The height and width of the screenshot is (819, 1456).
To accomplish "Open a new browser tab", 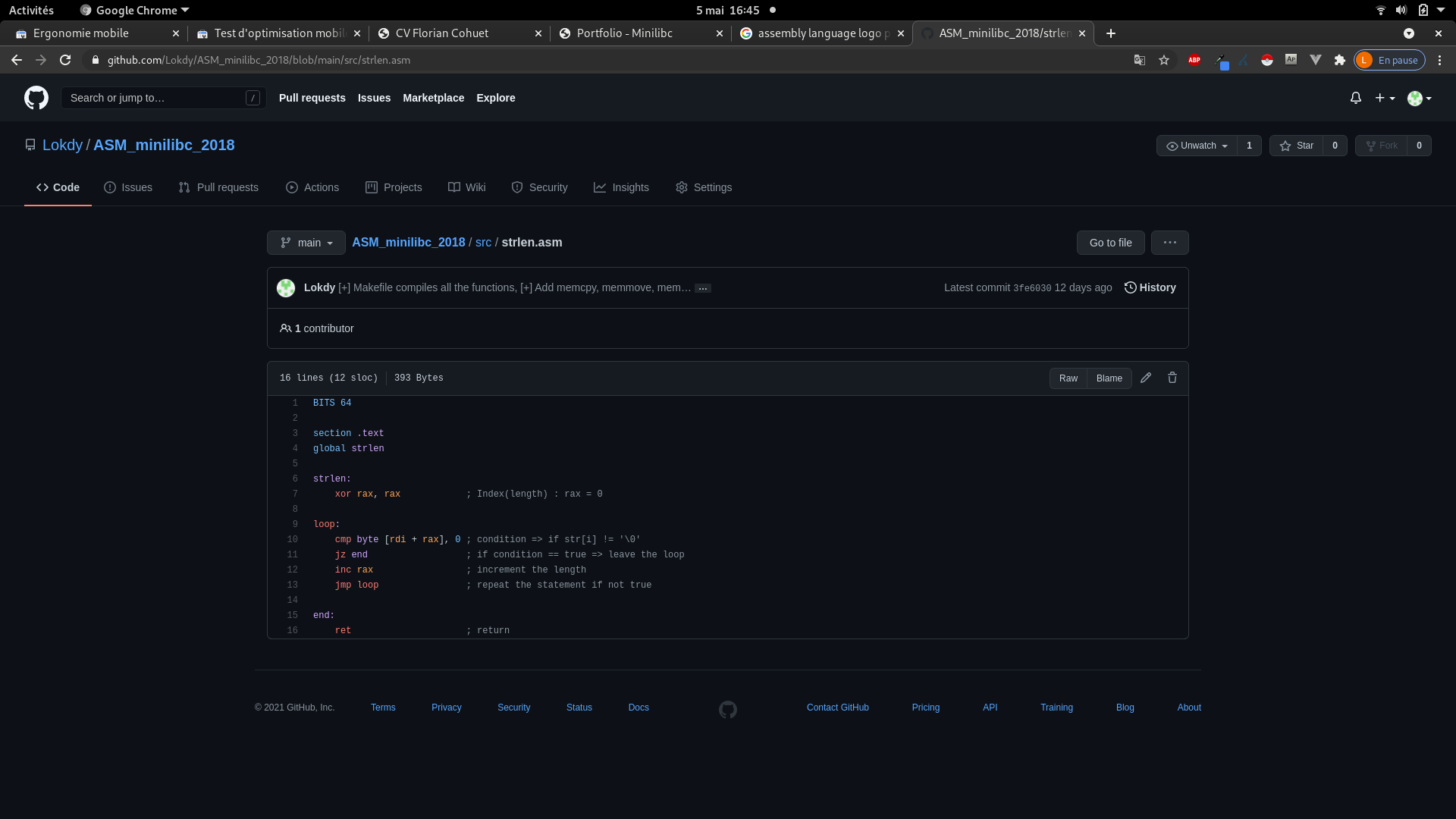I will tap(1111, 33).
